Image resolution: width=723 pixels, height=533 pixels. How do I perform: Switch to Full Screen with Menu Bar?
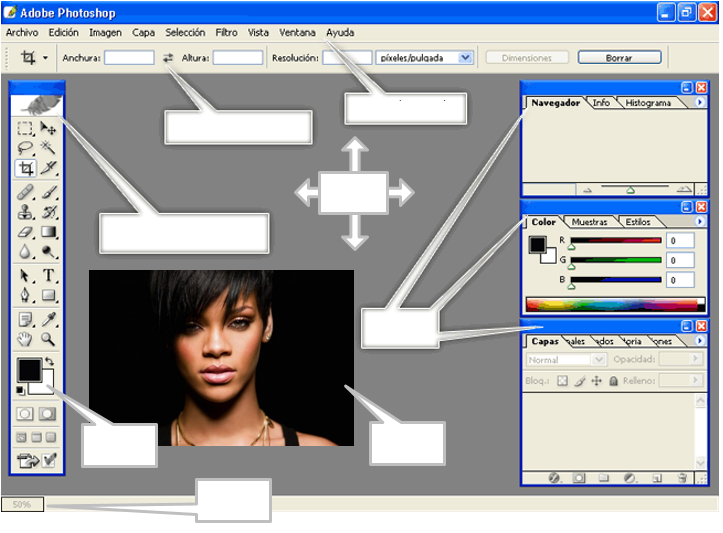(36, 437)
